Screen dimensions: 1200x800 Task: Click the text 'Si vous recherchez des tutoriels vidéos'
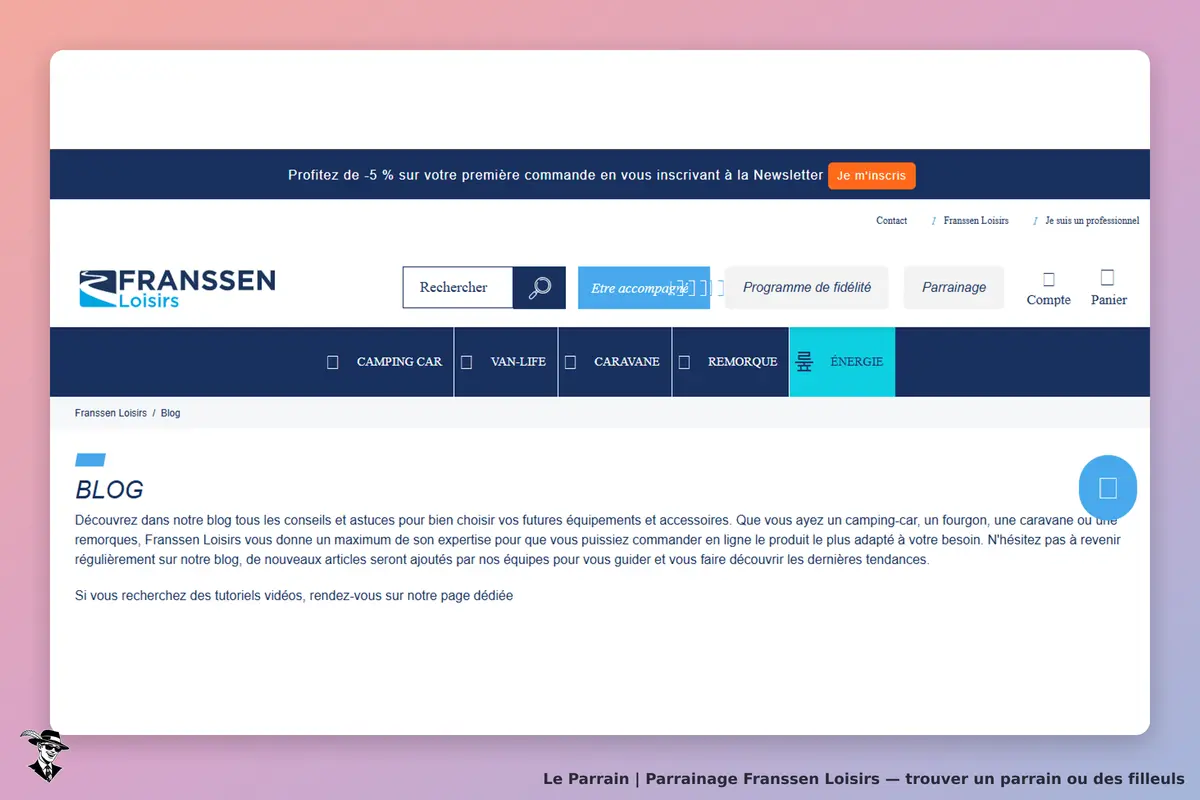189,596
